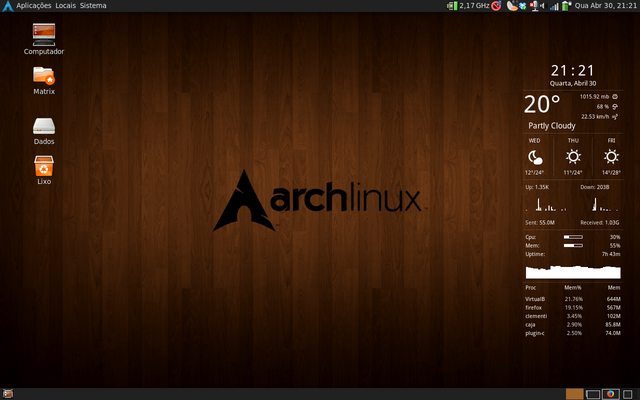Select the Dados drive icon
The width and height of the screenshot is (640, 400).
coord(44,131)
